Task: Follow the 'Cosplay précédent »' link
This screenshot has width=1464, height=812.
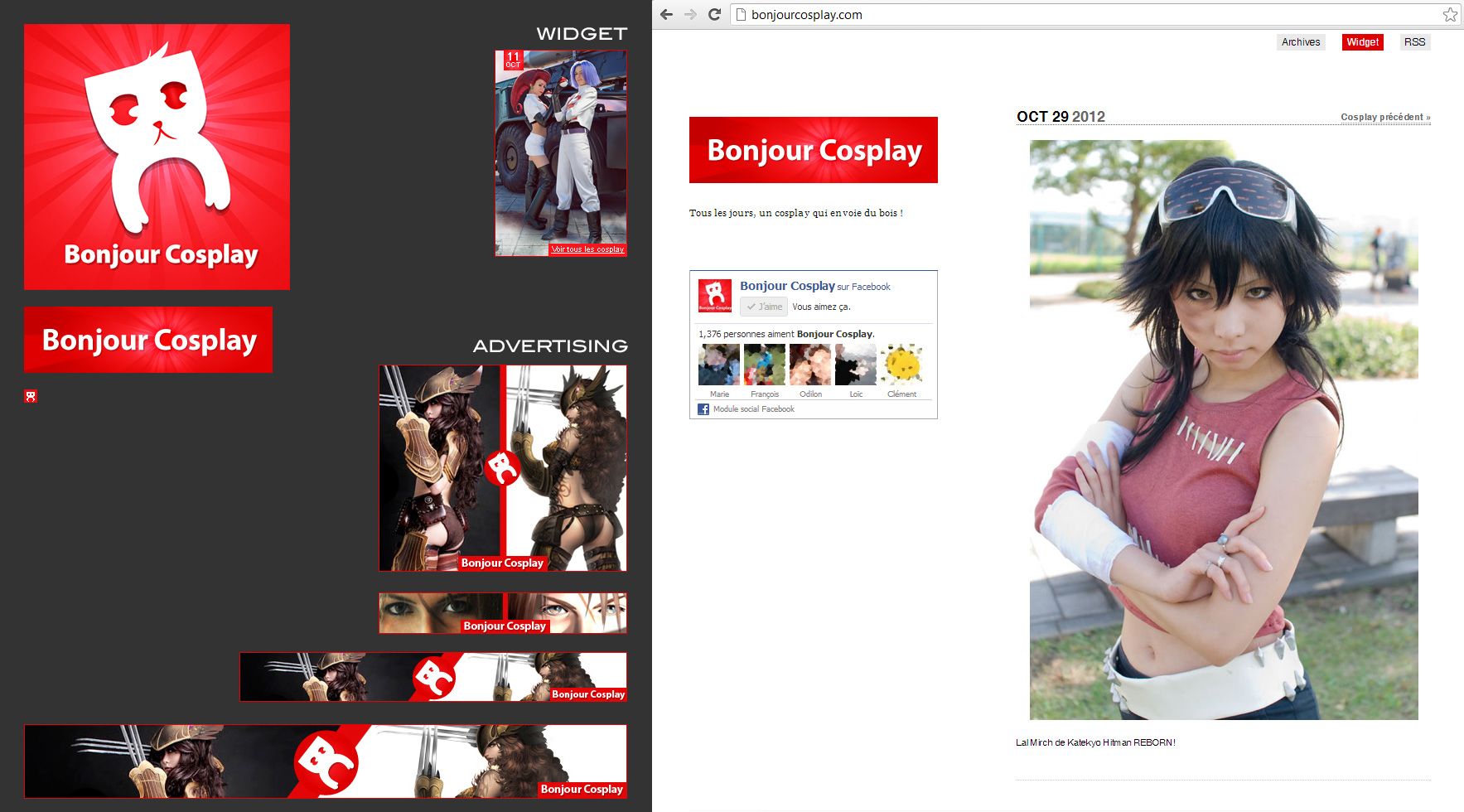Action: (1385, 117)
